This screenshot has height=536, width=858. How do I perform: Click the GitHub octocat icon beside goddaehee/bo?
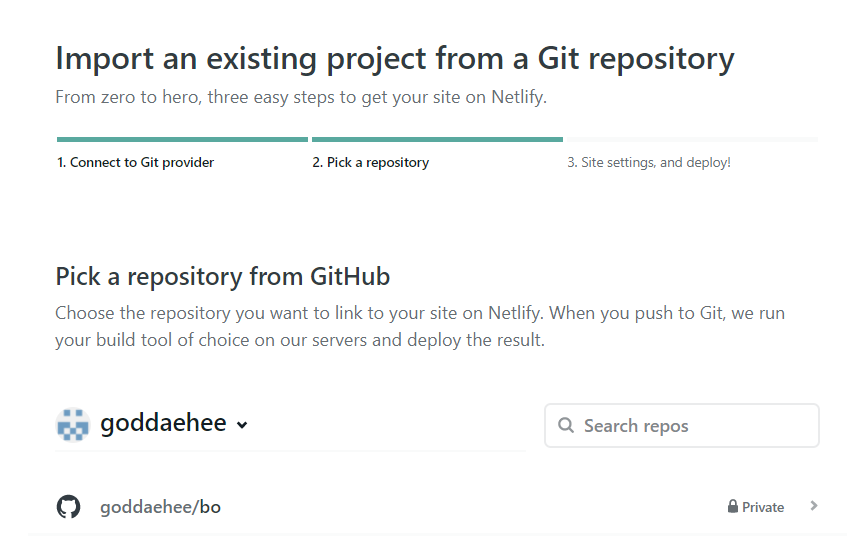[x=68, y=507]
